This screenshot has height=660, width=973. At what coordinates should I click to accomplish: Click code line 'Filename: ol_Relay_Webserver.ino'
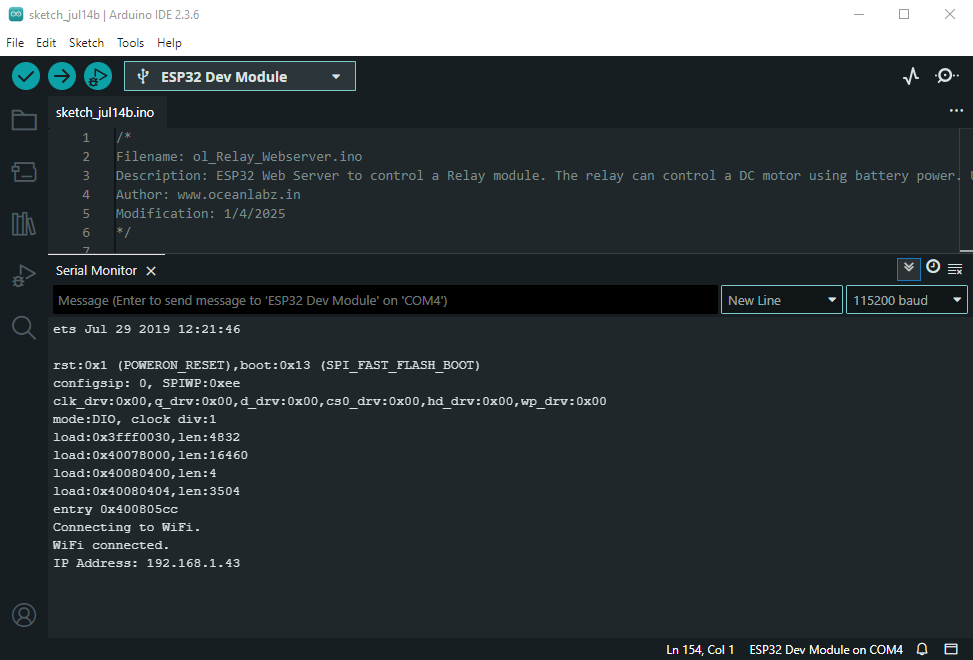[239, 157]
